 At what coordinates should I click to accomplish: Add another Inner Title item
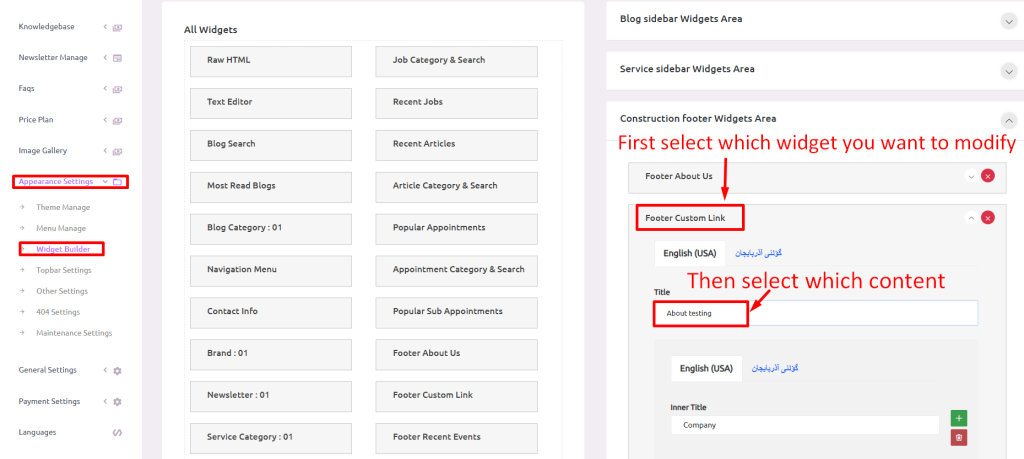coord(959,418)
